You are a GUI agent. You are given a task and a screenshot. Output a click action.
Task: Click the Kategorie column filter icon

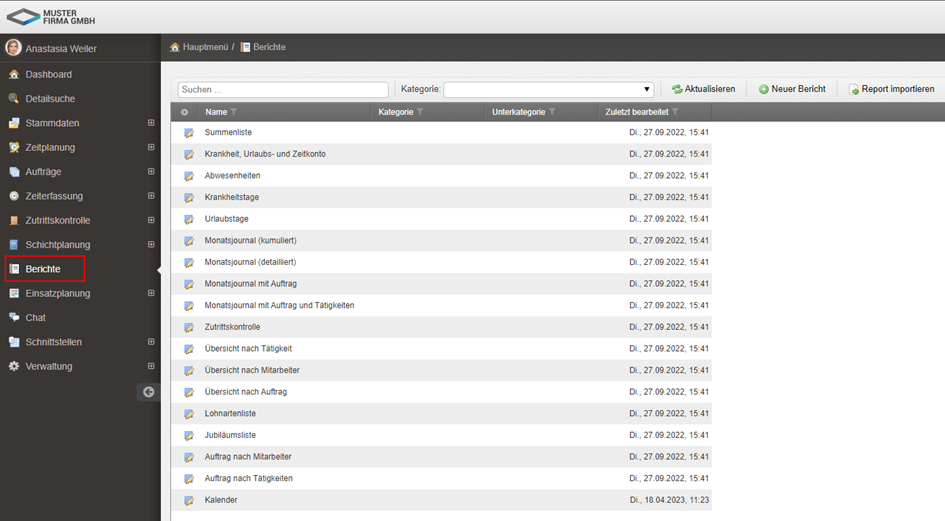420,112
